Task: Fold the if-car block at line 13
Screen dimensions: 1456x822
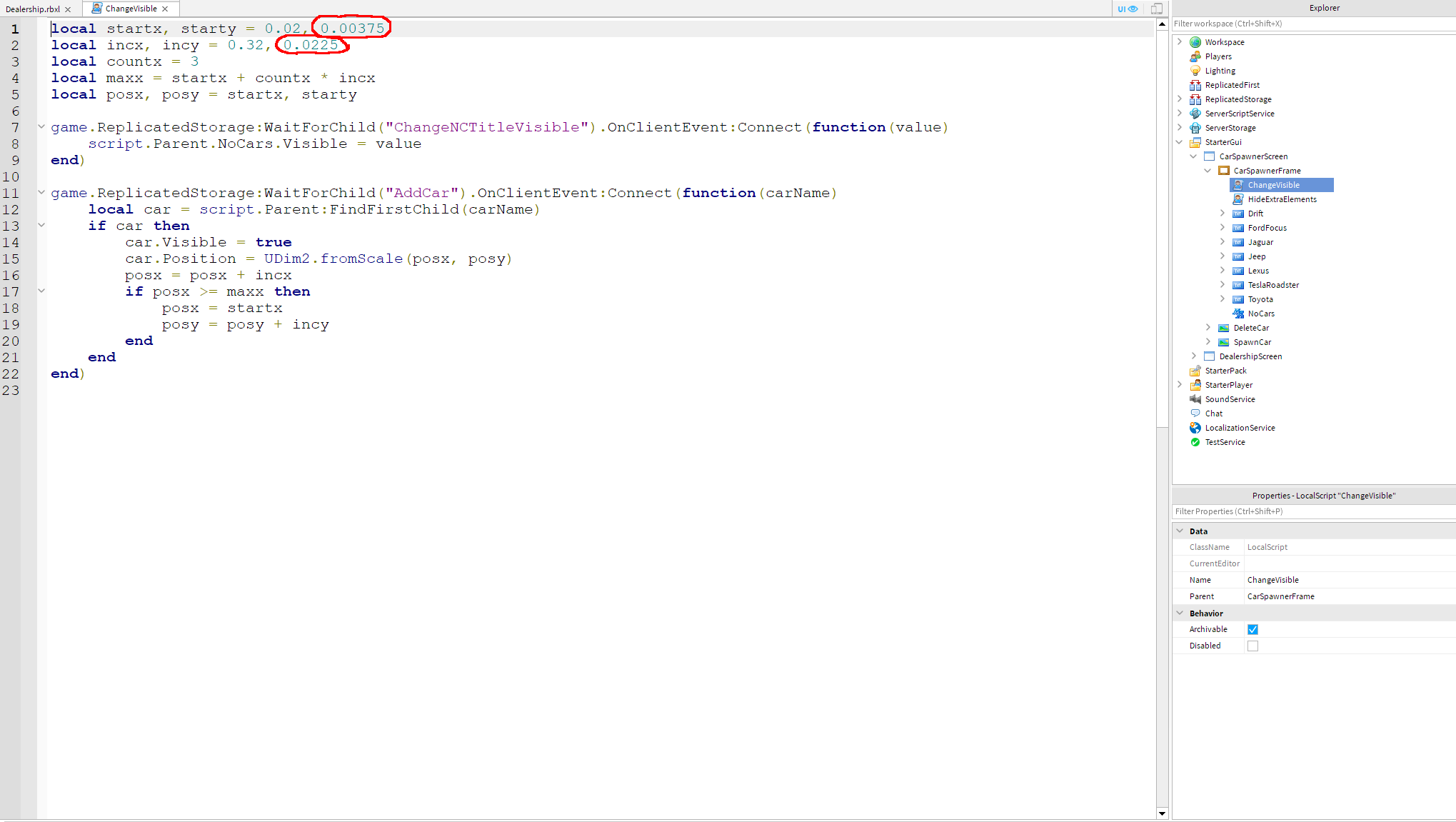Action: click(41, 226)
